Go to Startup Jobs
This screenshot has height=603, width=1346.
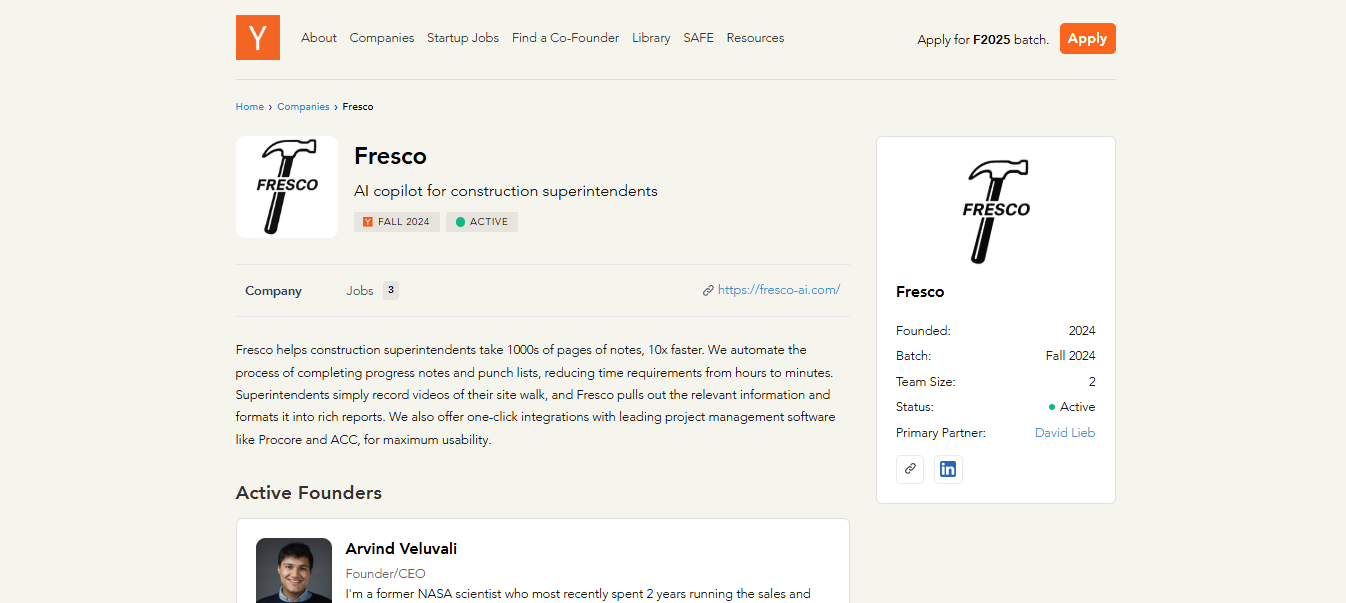463,38
